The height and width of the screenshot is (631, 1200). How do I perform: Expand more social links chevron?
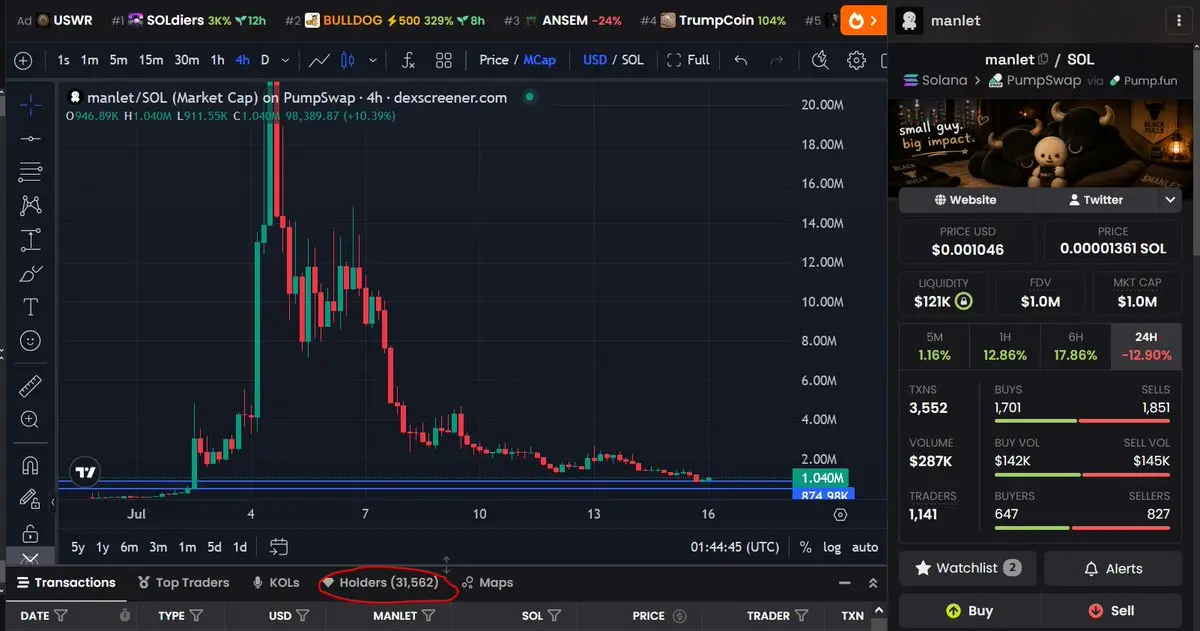point(1171,200)
